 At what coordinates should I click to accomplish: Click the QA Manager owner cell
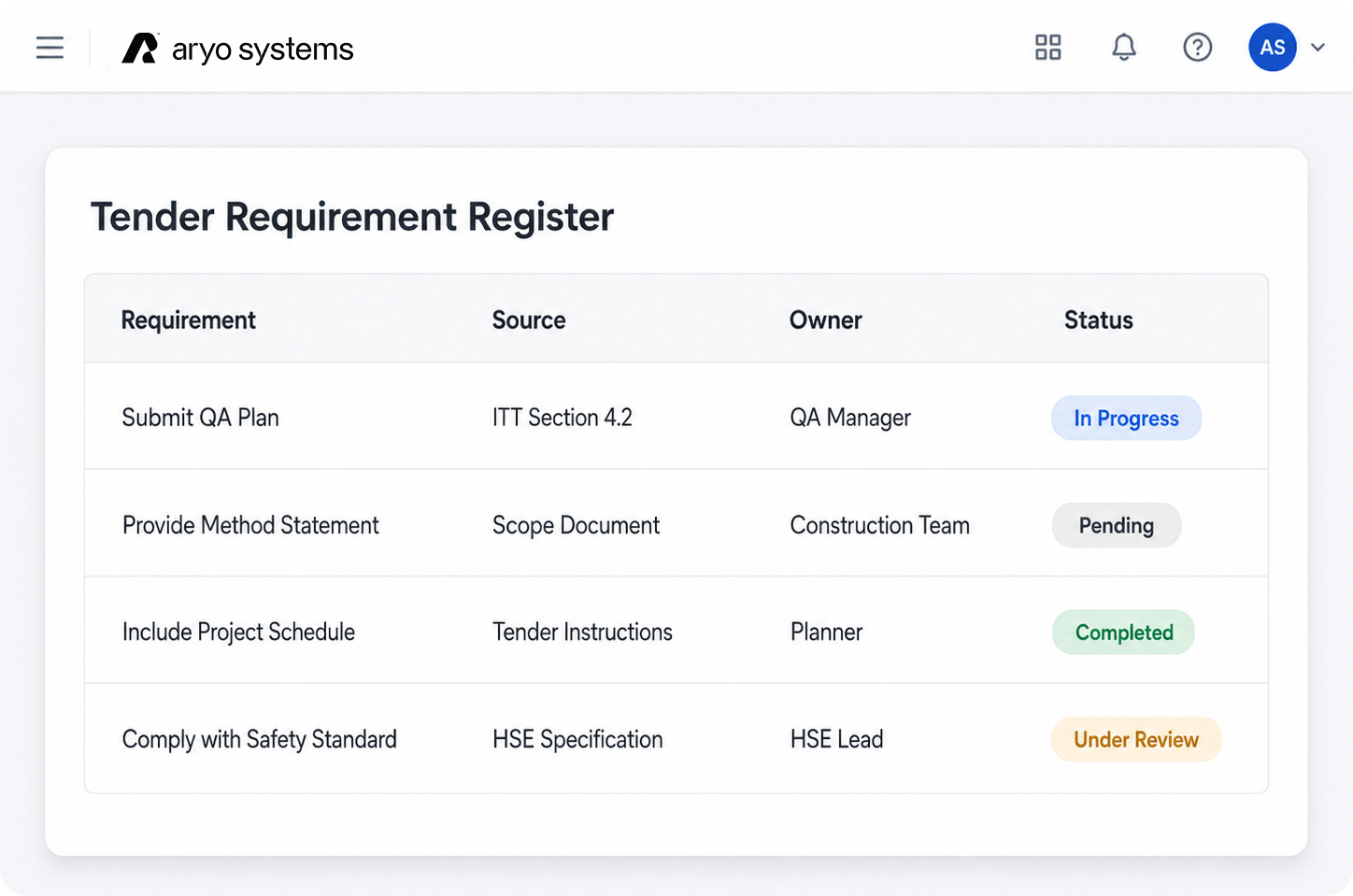(x=850, y=418)
